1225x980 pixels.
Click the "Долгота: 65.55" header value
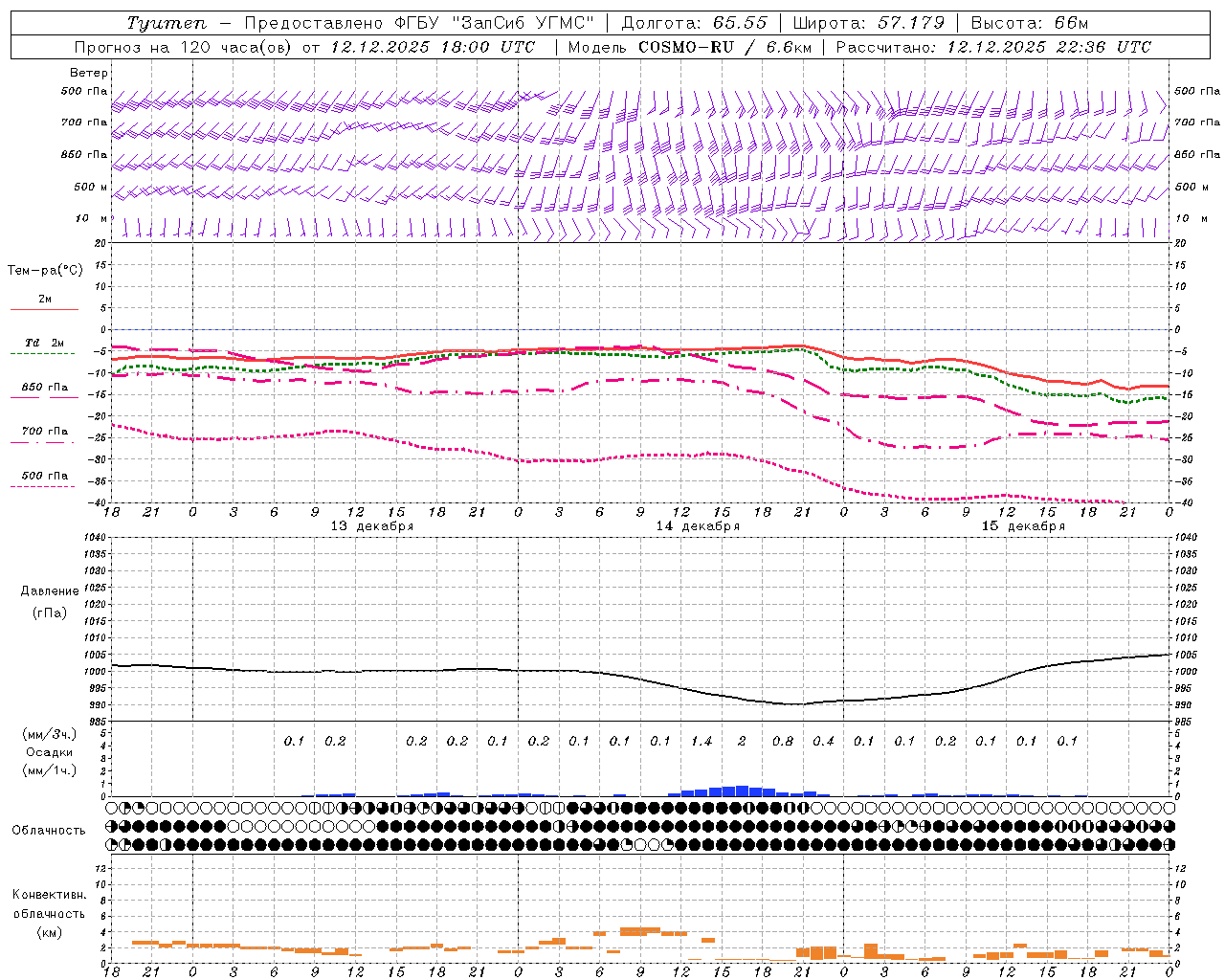click(694, 23)
